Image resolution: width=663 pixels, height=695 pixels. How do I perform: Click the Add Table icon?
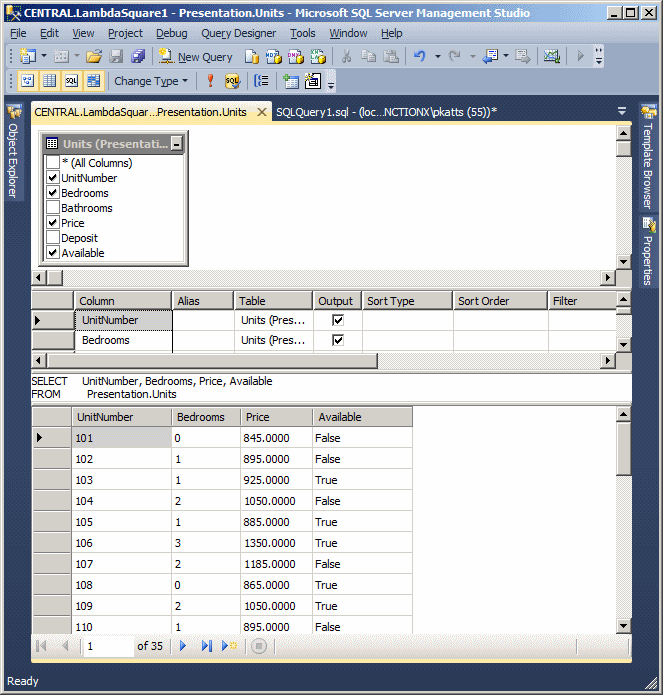(x=291, y=81)
